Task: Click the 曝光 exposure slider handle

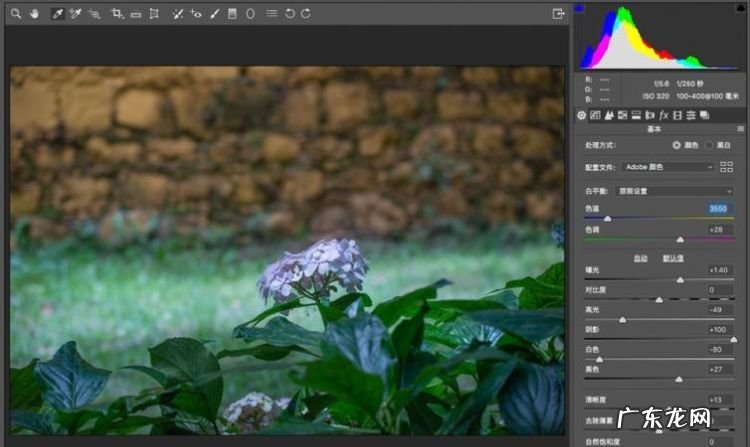Action: [680, 280]
